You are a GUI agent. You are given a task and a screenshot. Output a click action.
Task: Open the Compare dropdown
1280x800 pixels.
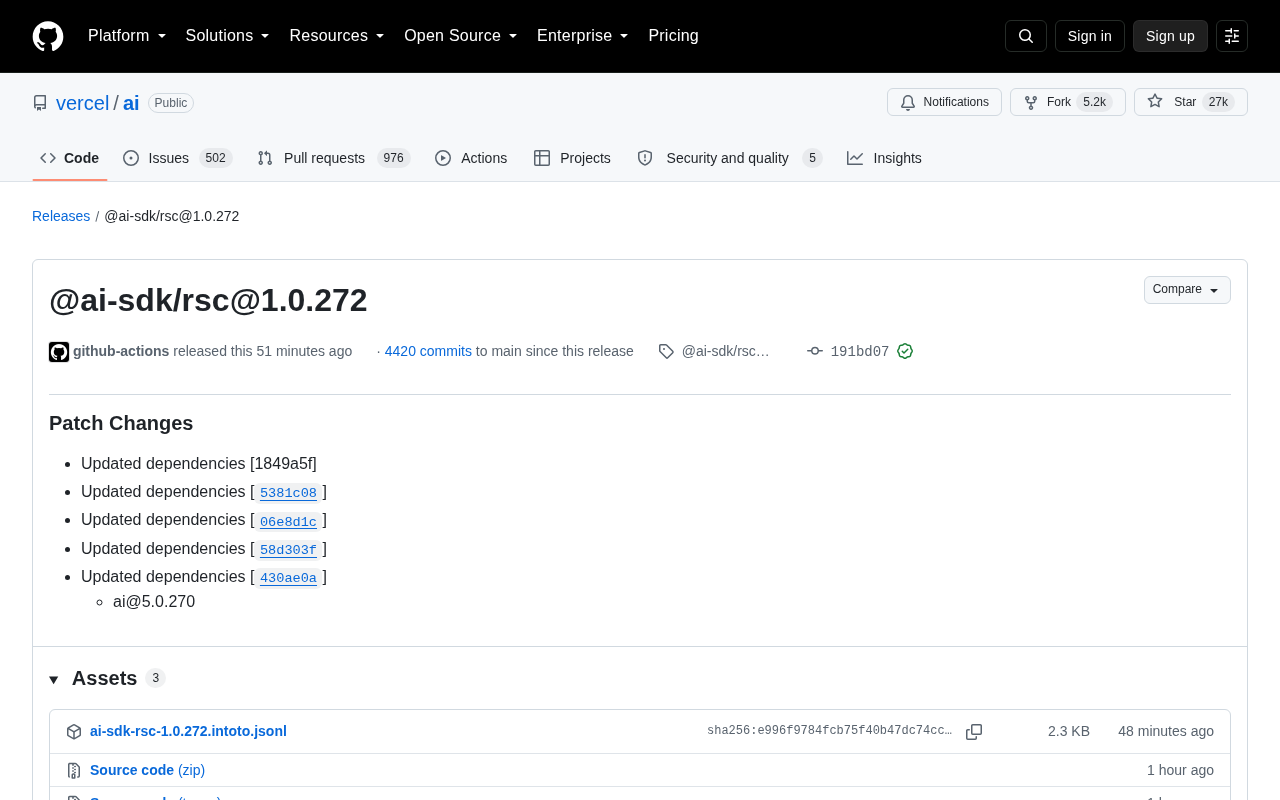pyautogui.click(x=1187, y=290)
